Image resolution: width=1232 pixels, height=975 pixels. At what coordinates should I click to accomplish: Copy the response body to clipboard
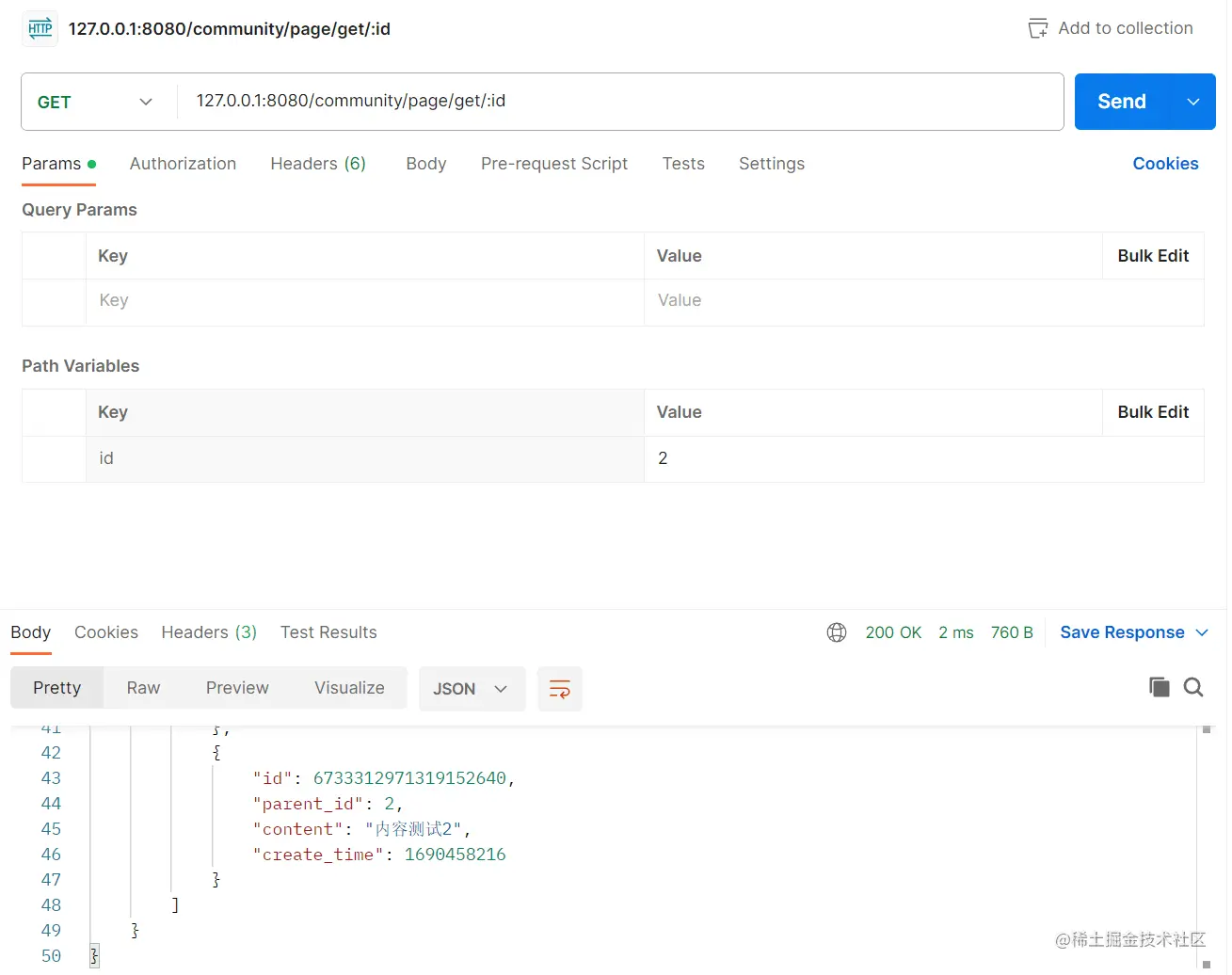(x=1159, y=687)
